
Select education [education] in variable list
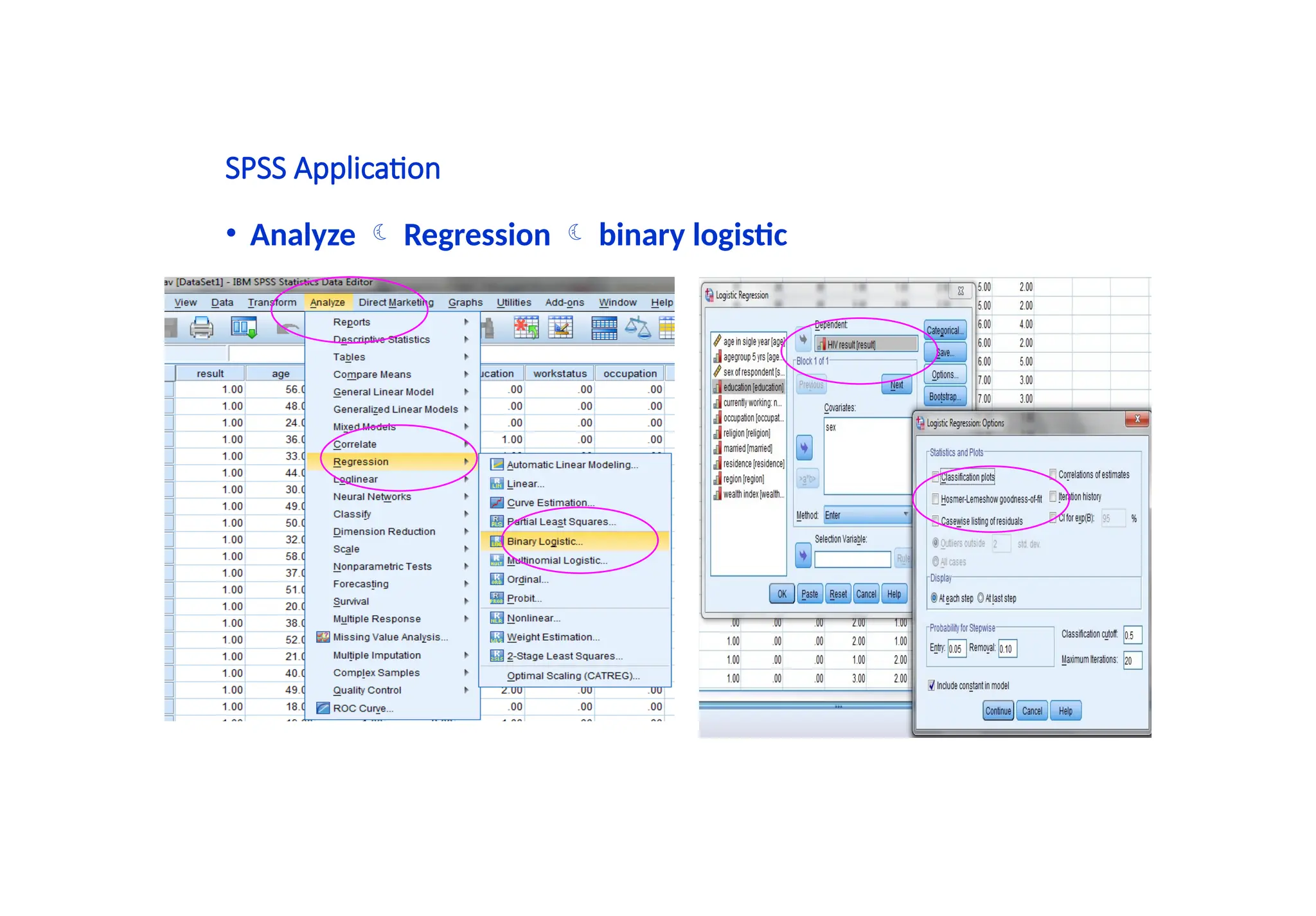[x=749, y=387]
